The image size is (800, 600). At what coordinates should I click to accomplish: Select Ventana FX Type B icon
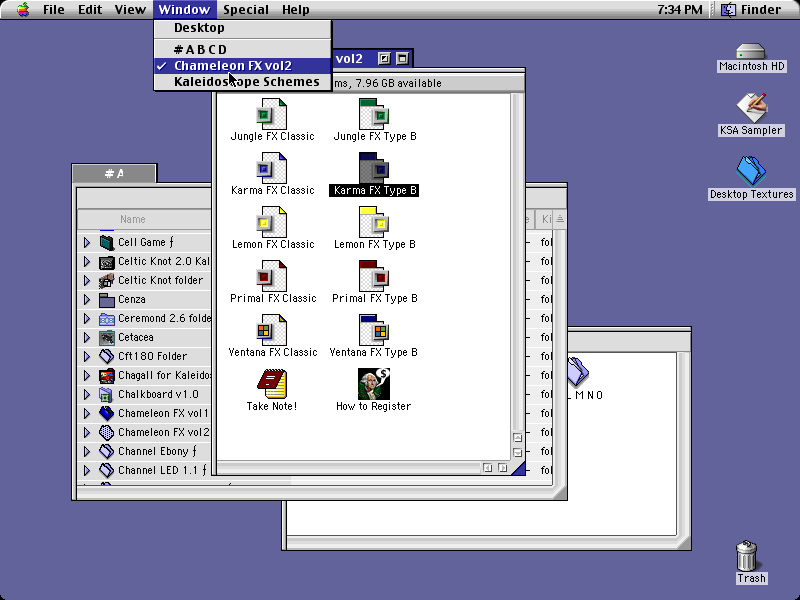(374, 330)
